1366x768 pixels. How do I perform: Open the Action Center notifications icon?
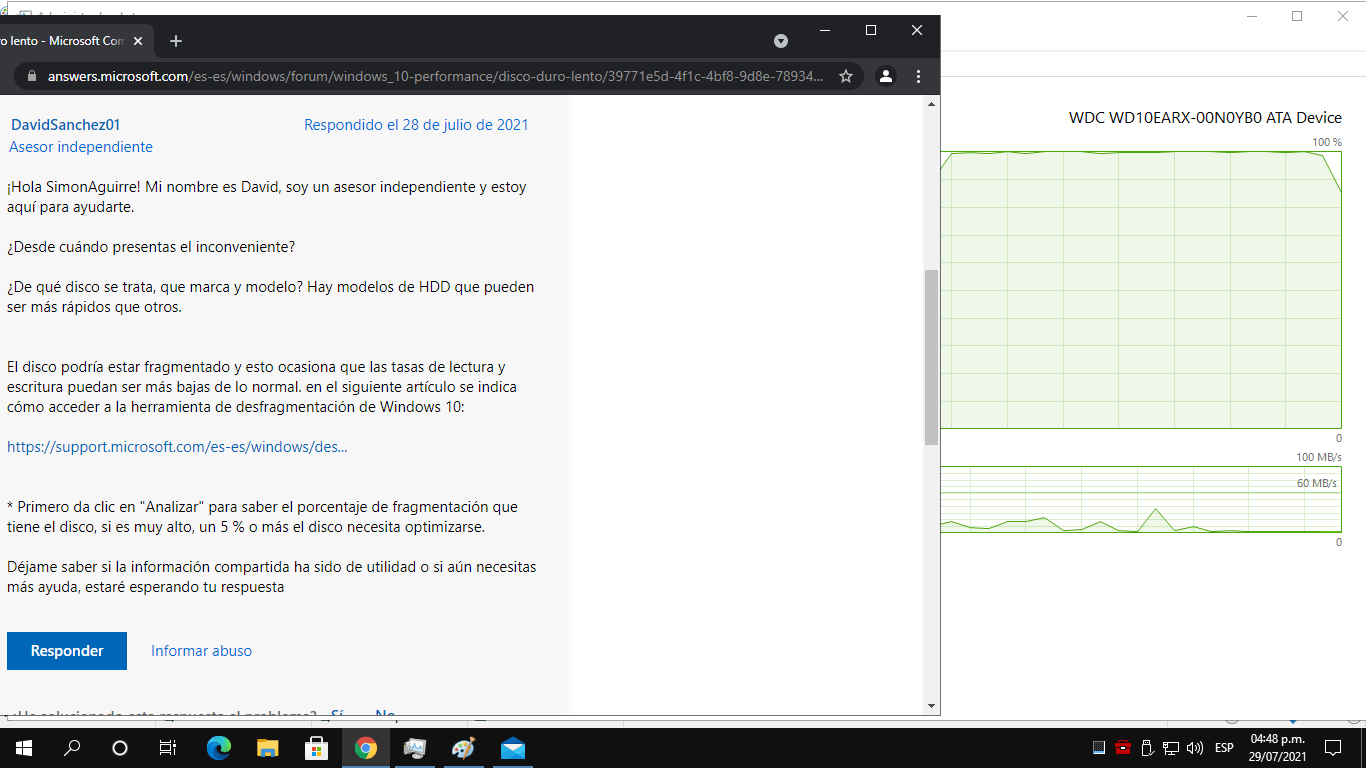click(1332, 748)
